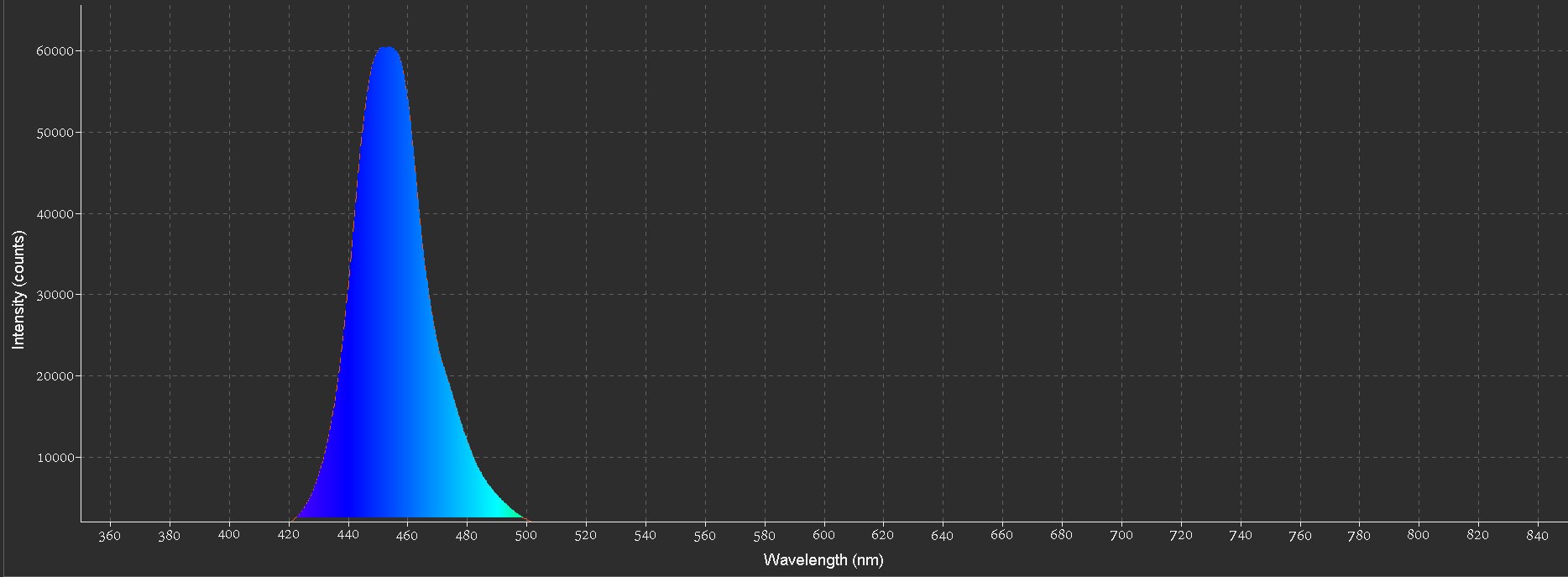
Task: Click the 40000 intensity tick label
Action: tap(54, 214)
